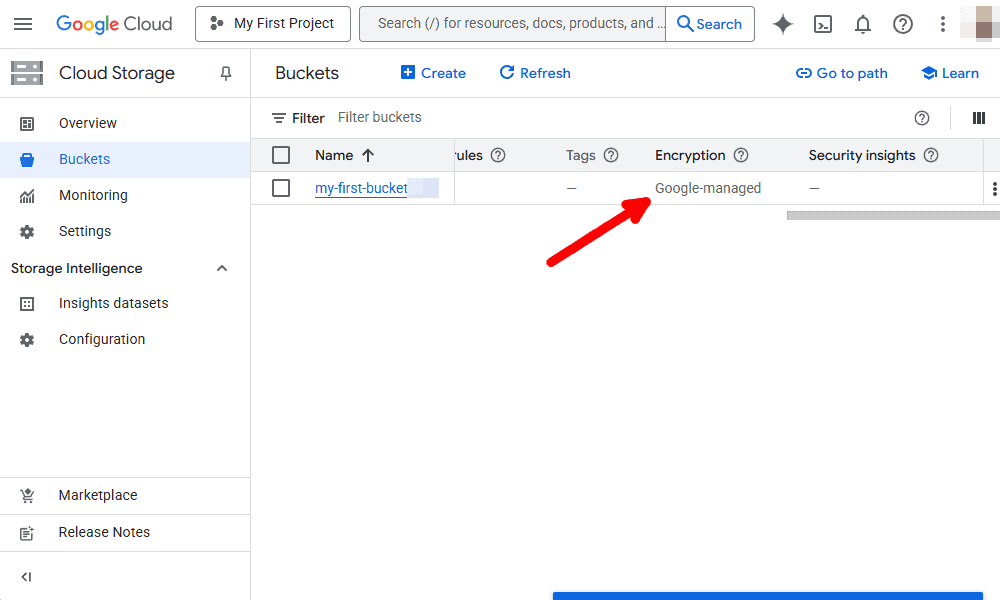
Task: Open the help question mark menu
Action: pyautogui.click(x=902, y=24)
